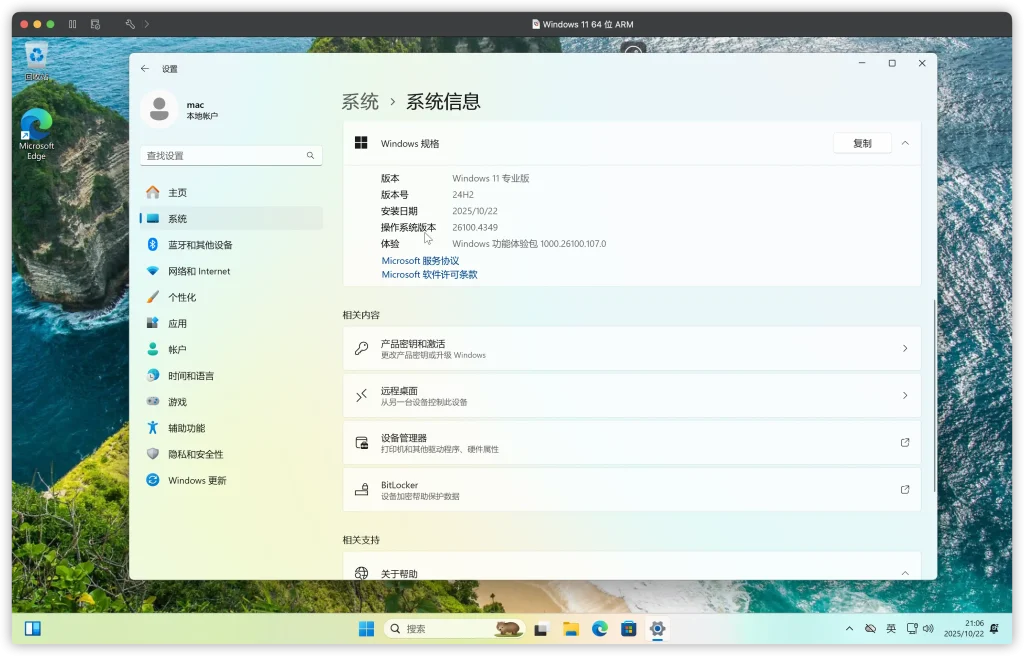Click the Windows Start button
1024x656 pixels.
pyautogui.click(x=367, y=629)
